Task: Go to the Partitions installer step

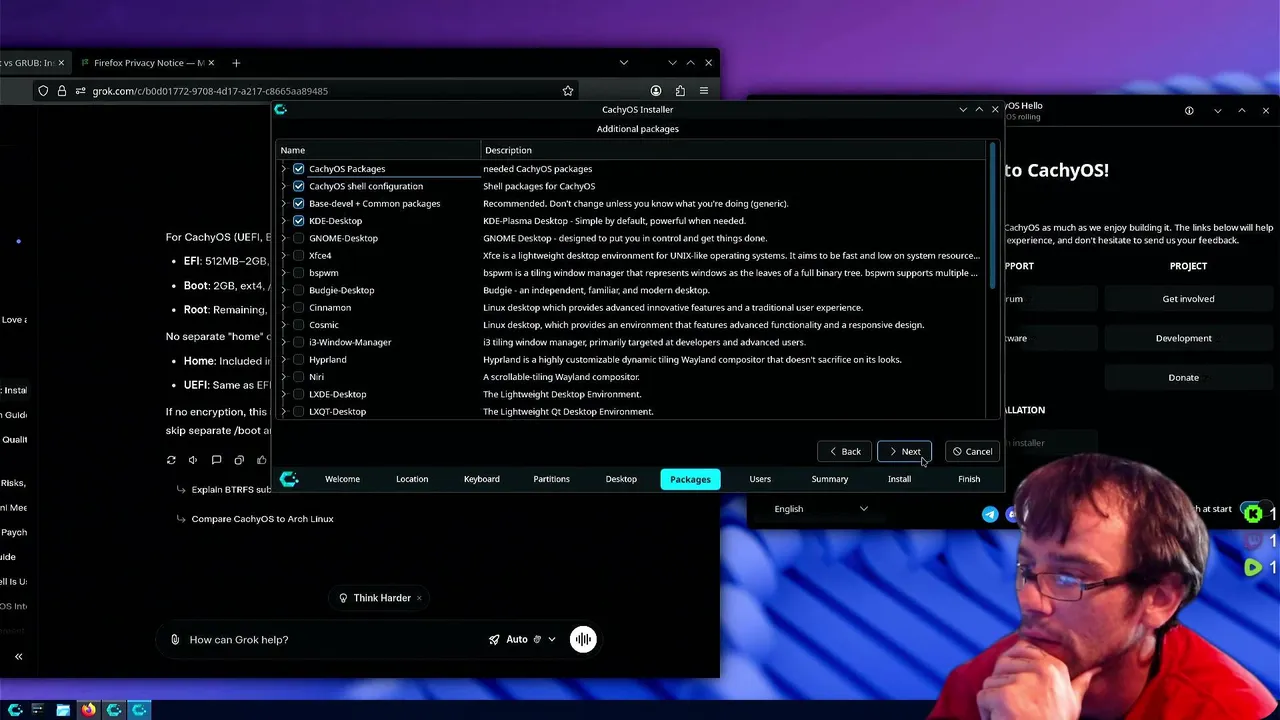Action: click(x=551, y=479)
